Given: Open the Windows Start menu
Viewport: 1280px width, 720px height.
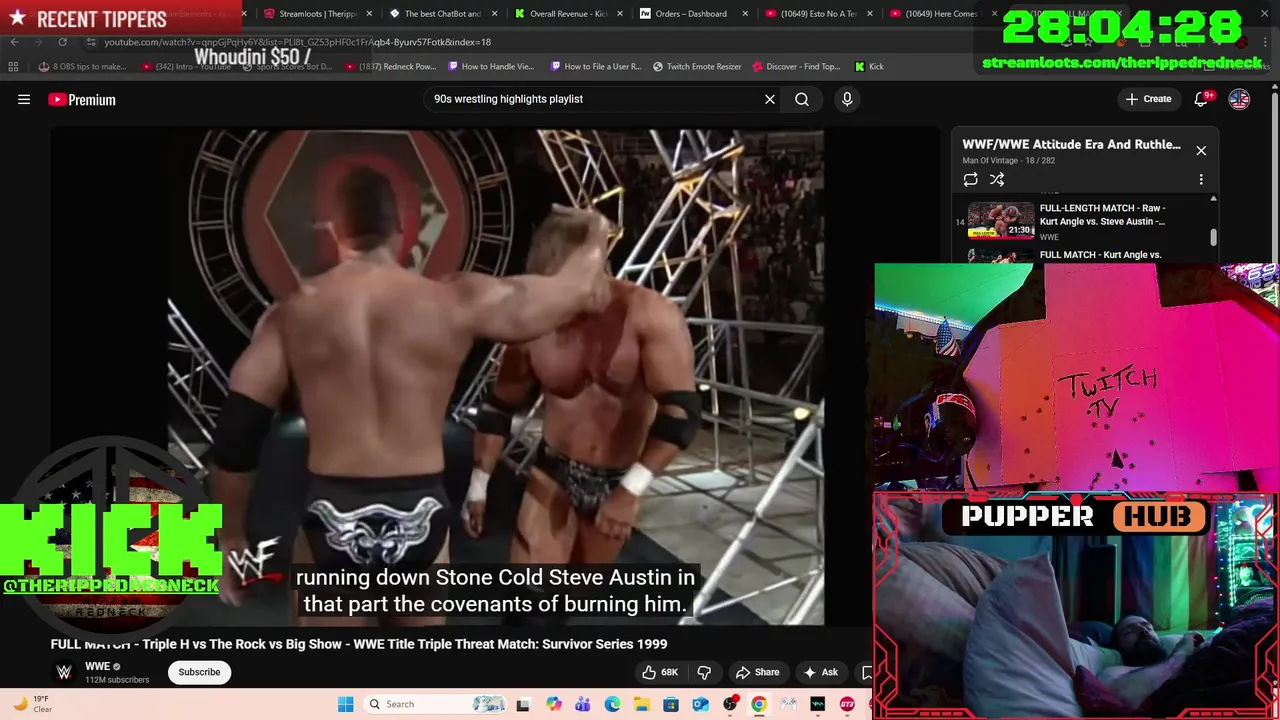Looking at the screenshot, I should tap(345, 704).
